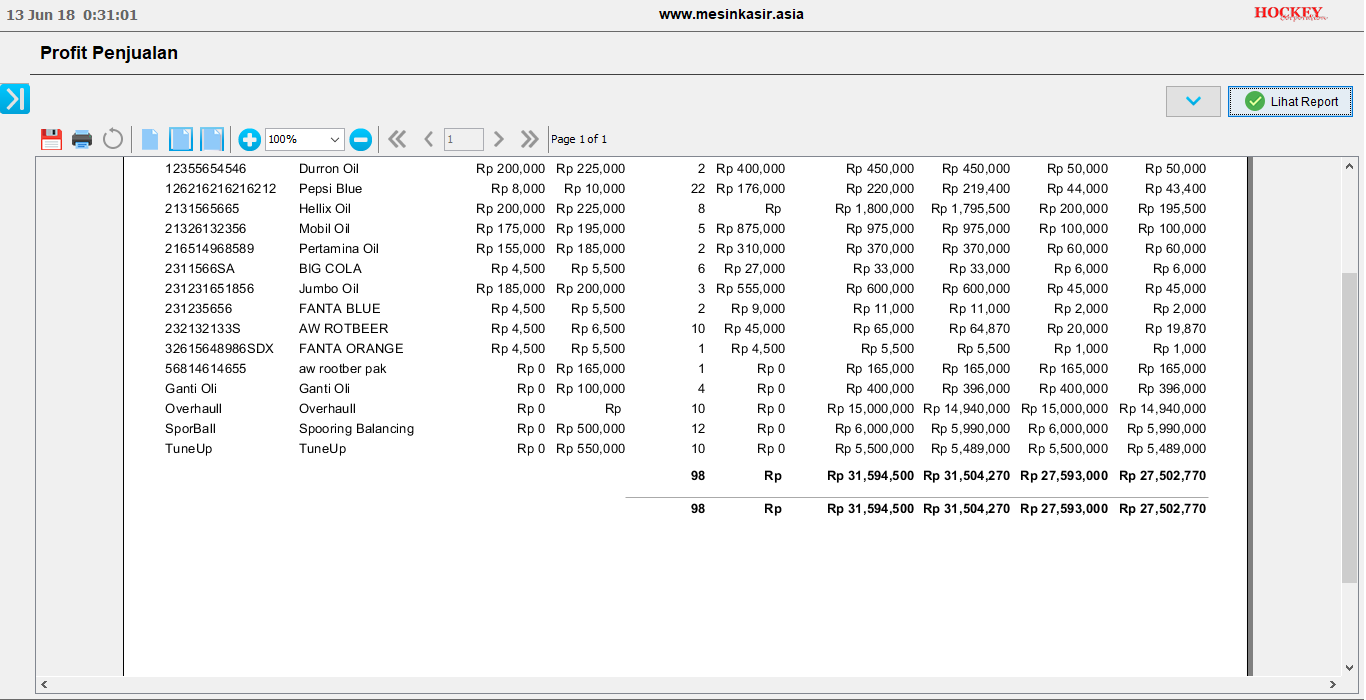
Task: Go to the next page
Action: 499,139
